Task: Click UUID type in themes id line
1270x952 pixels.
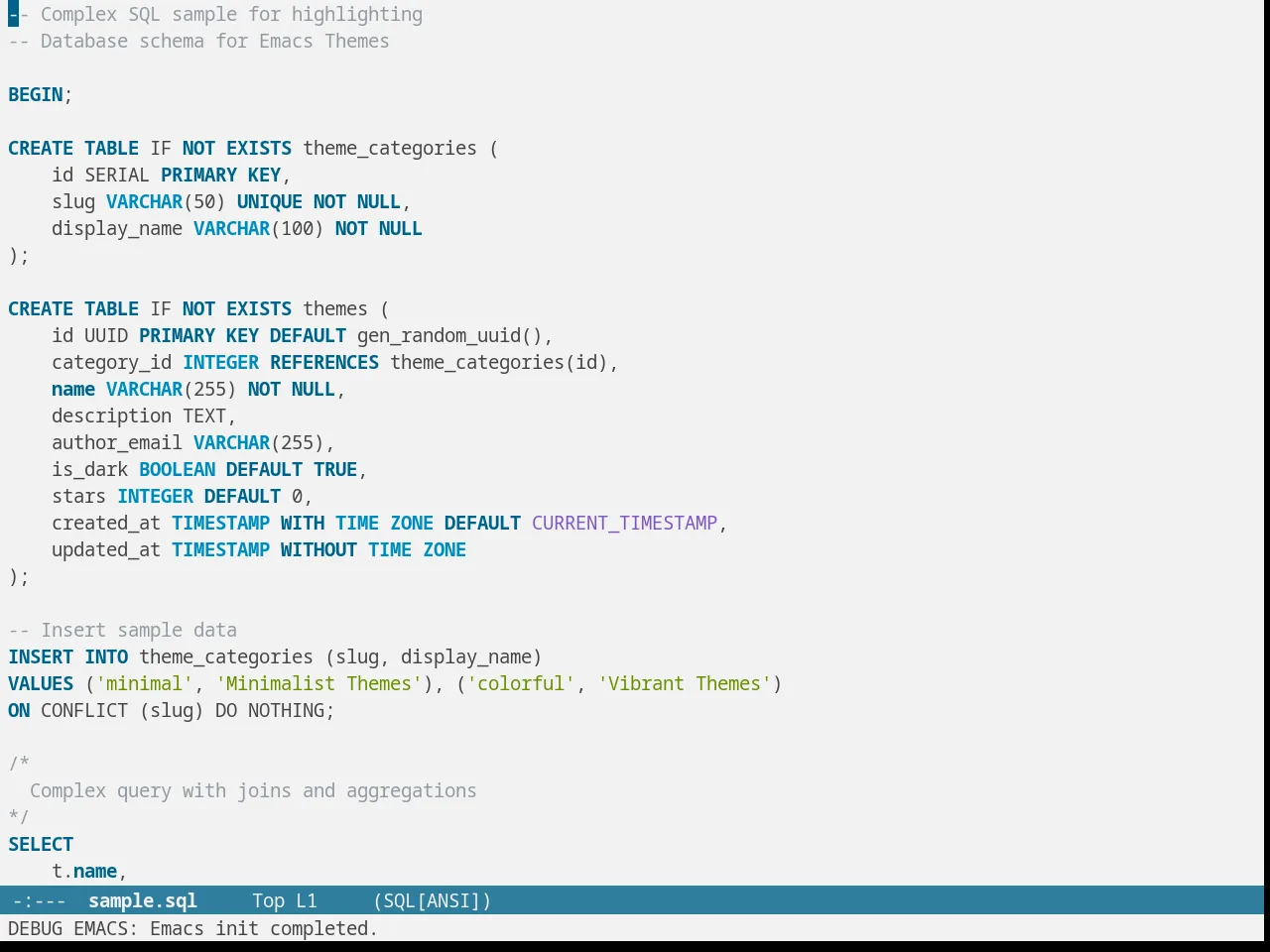Action: [x=106, y=335]
